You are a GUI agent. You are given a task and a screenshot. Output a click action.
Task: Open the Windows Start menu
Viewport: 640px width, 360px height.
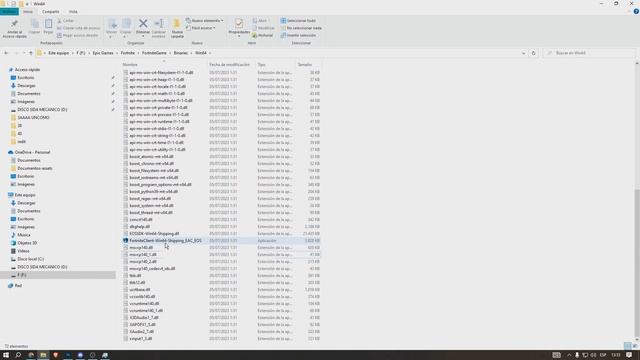click(x=6, y=355)
